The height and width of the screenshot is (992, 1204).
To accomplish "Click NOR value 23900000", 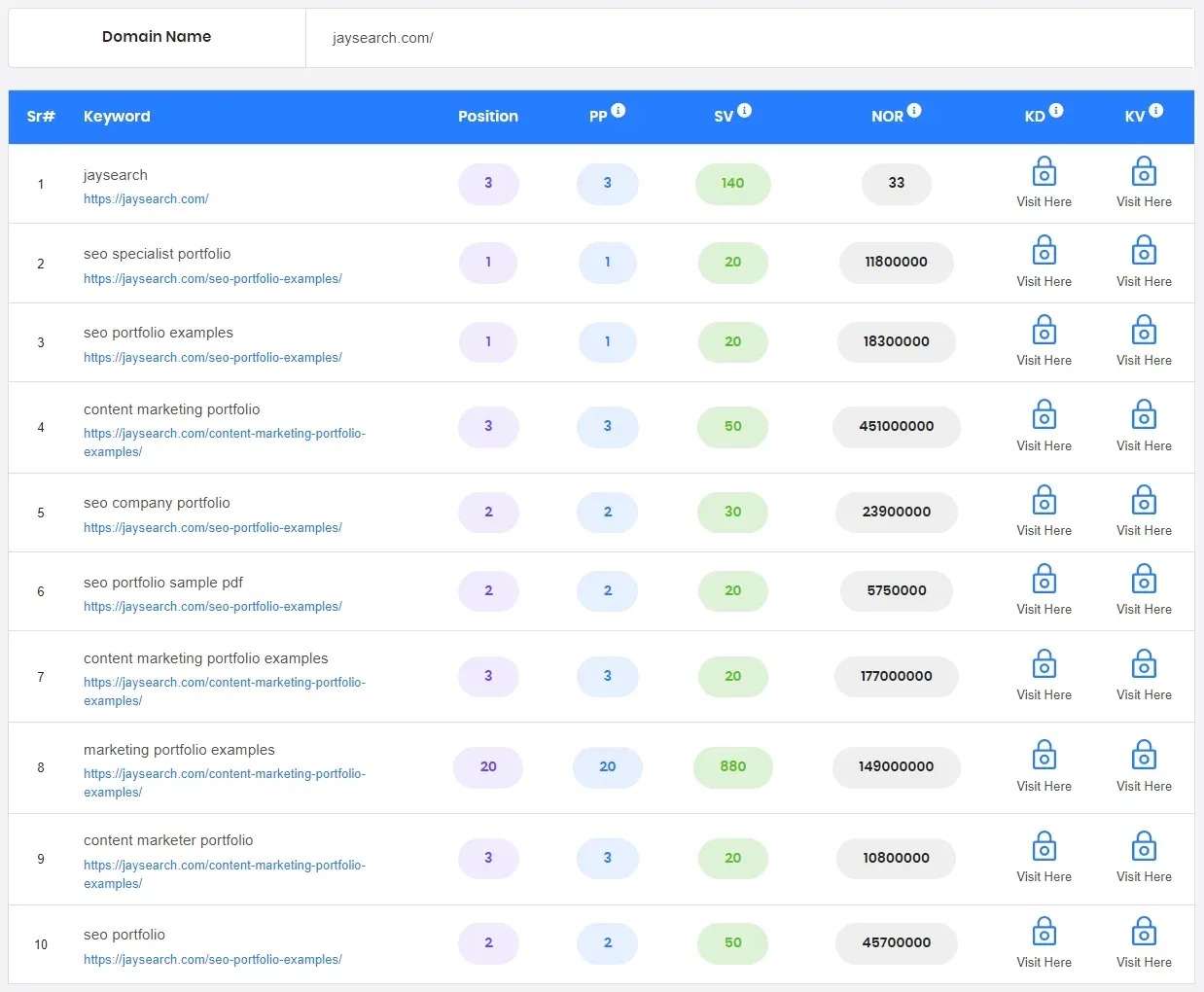I will click(x=897, y=512).
